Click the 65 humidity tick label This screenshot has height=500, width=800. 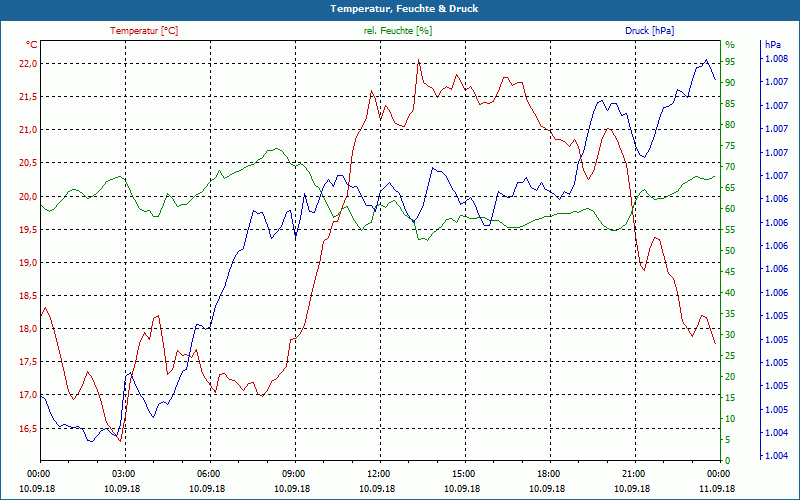pos(730,188)
